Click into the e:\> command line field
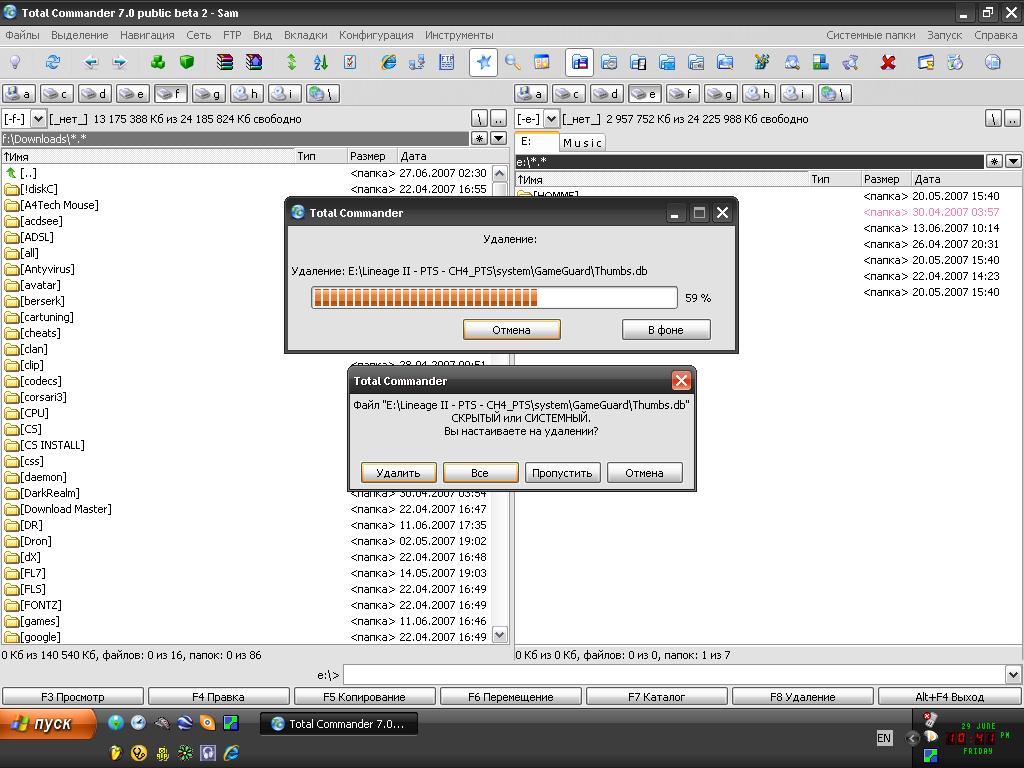The width and height of the screenshot is (1024, 768). [x=674, y=675]
